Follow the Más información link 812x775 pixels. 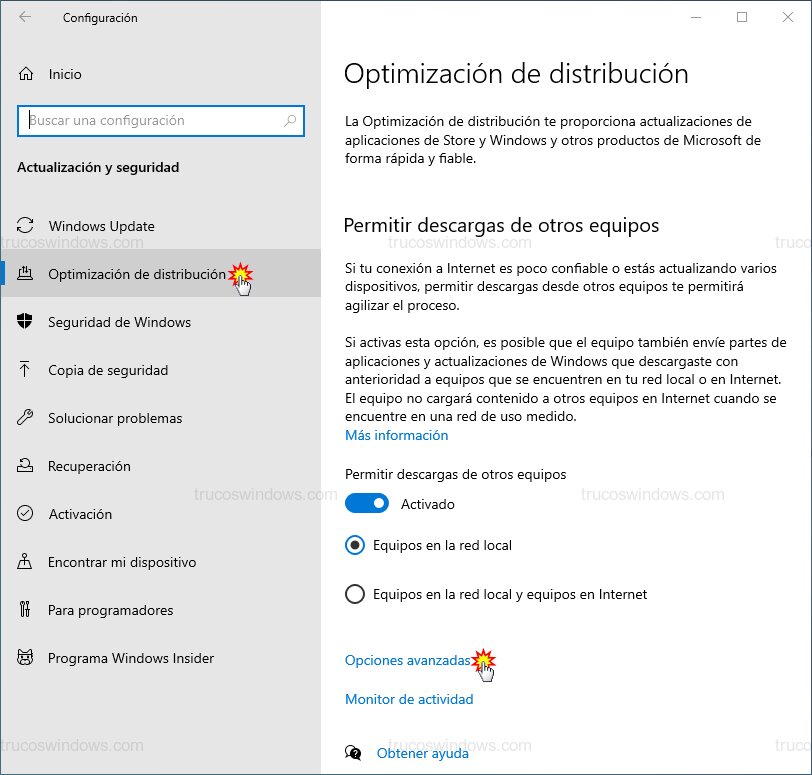(396, 435)
